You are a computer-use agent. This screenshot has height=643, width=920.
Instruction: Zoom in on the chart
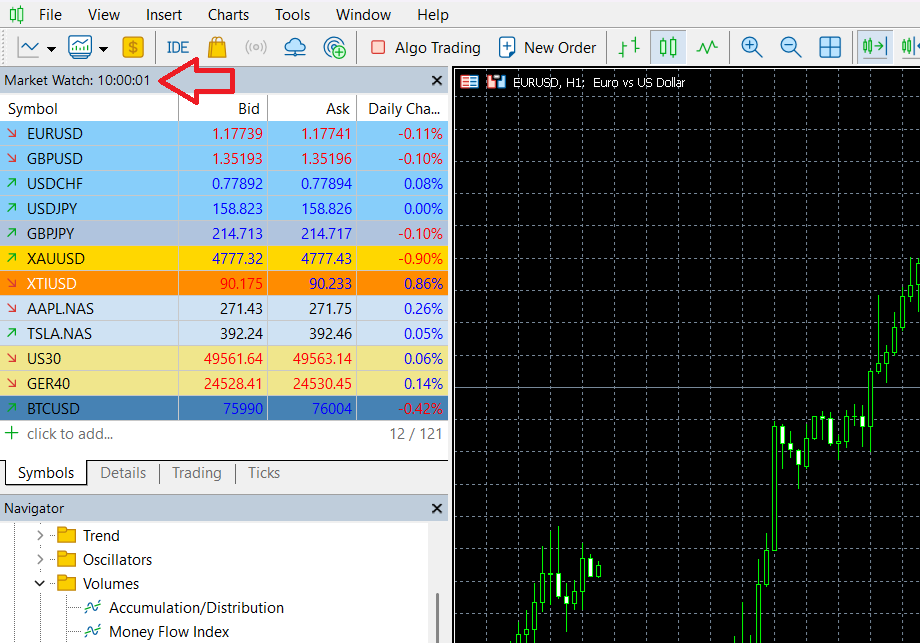tap(752, 47)
